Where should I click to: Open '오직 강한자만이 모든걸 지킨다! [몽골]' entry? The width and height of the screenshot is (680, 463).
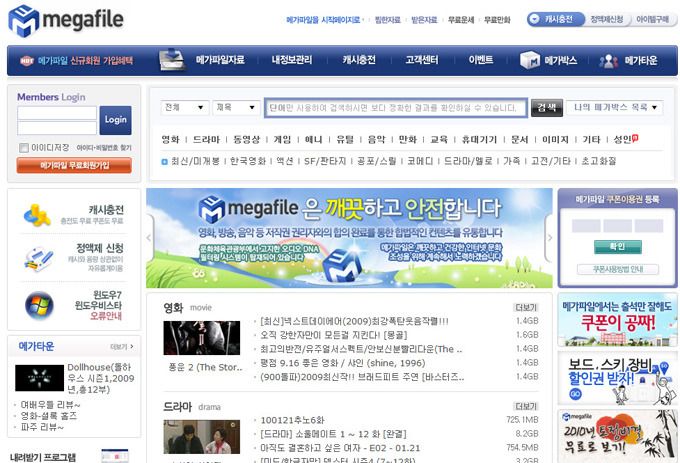333,335
